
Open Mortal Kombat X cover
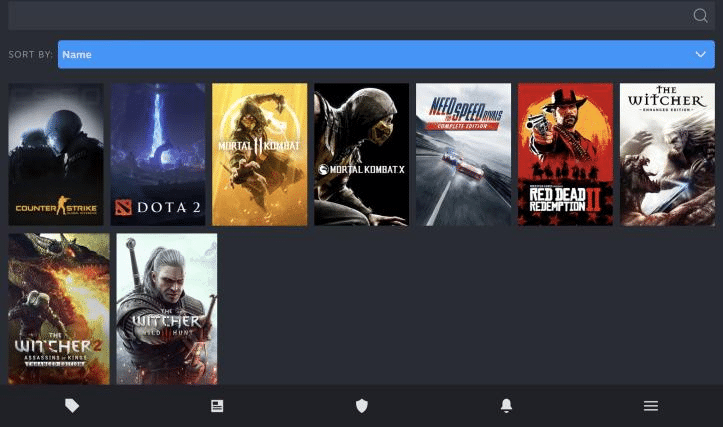pyautogui.click(x=362, y=154)
